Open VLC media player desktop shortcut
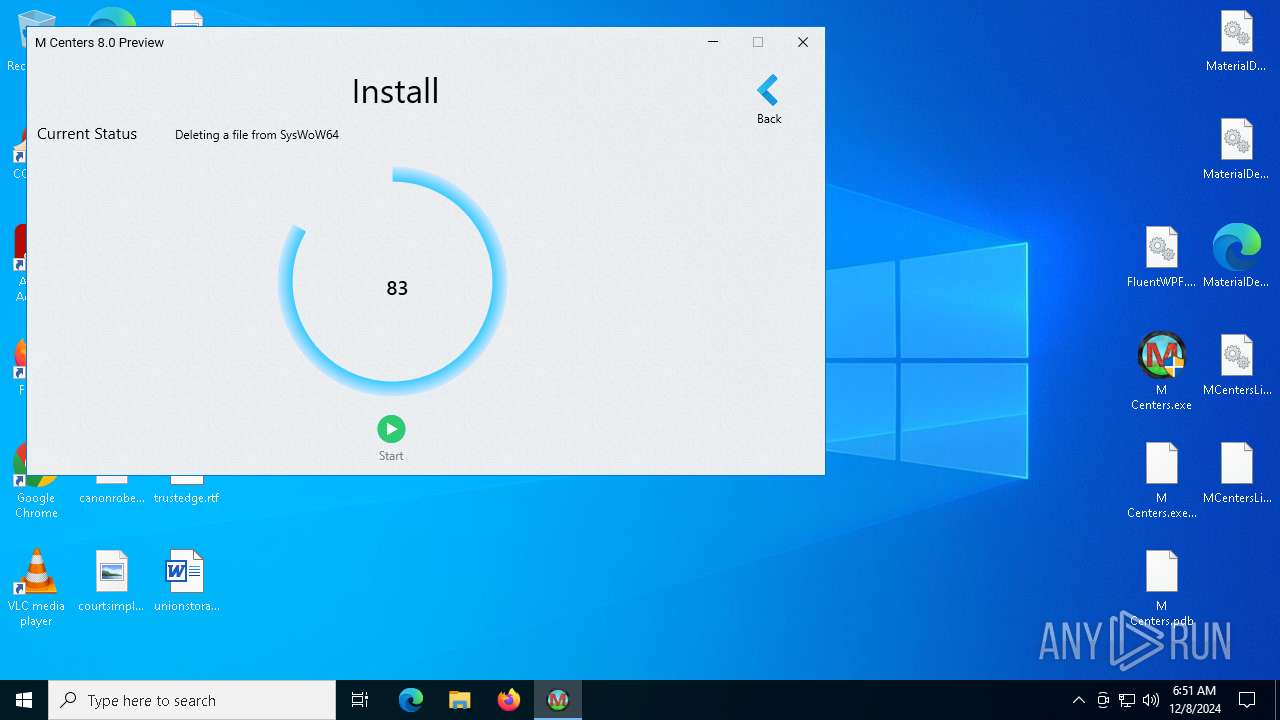Screen dimensions: 1280x720 pos(36,573)
